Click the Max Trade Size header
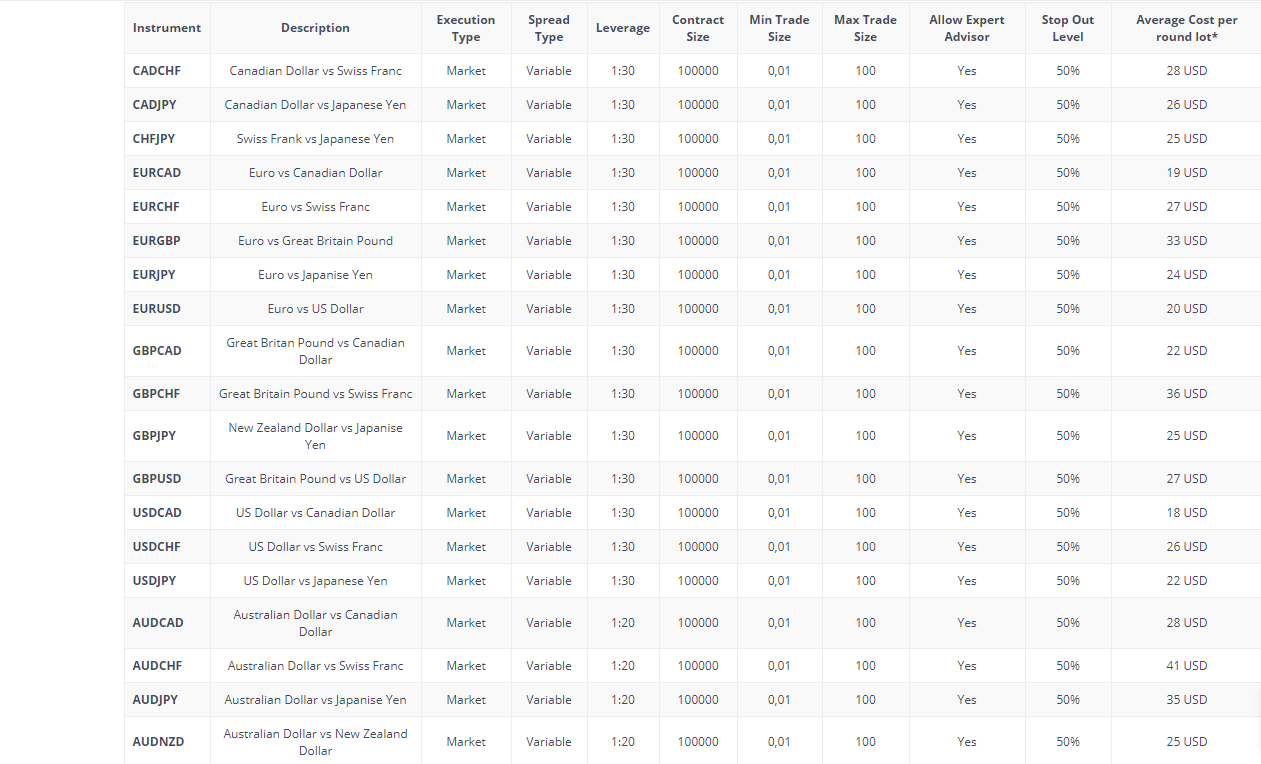The width and height of the screenshot is (1261, 764). 866,28
